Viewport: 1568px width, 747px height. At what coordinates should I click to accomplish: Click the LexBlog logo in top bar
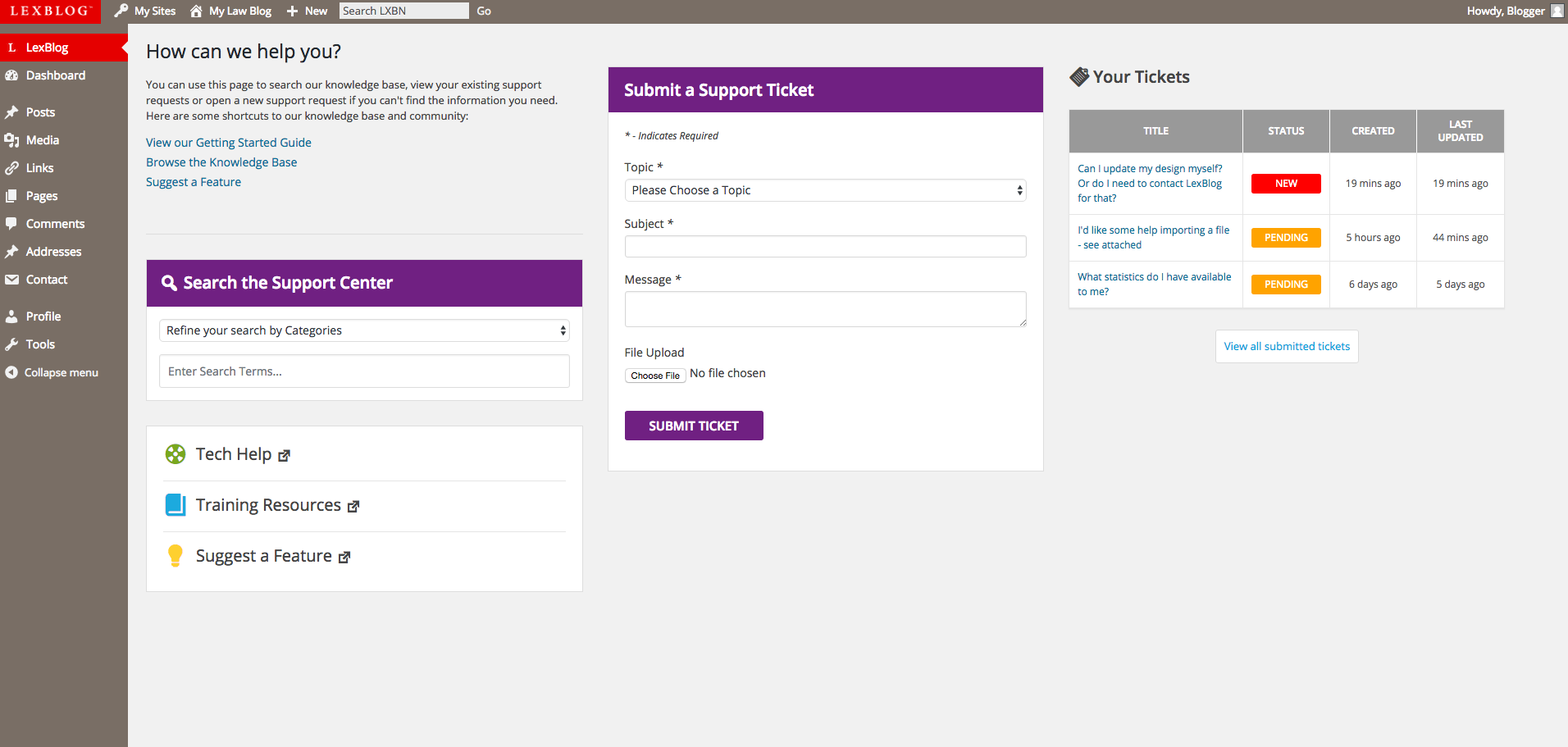point(50,11)
